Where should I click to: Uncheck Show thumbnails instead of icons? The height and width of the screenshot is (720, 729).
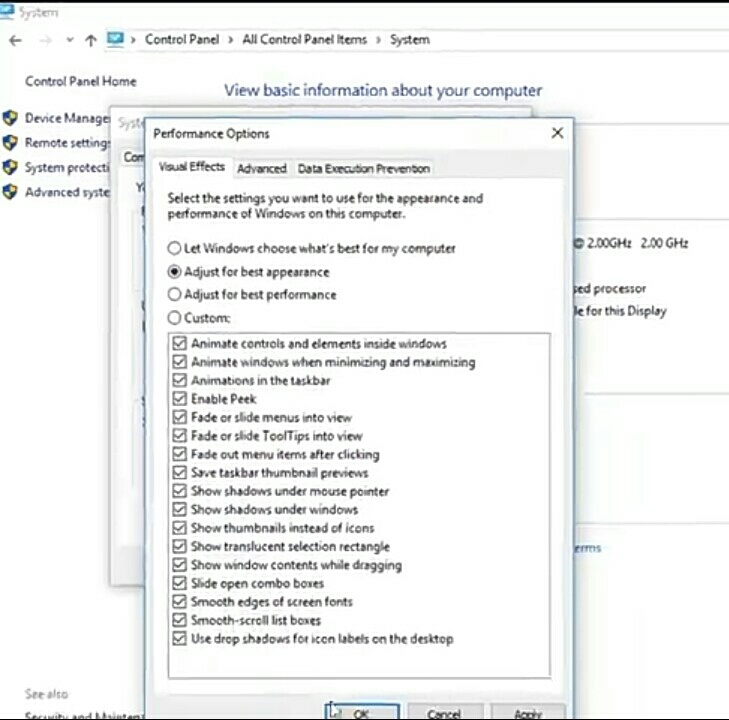(x=179, y=528)
